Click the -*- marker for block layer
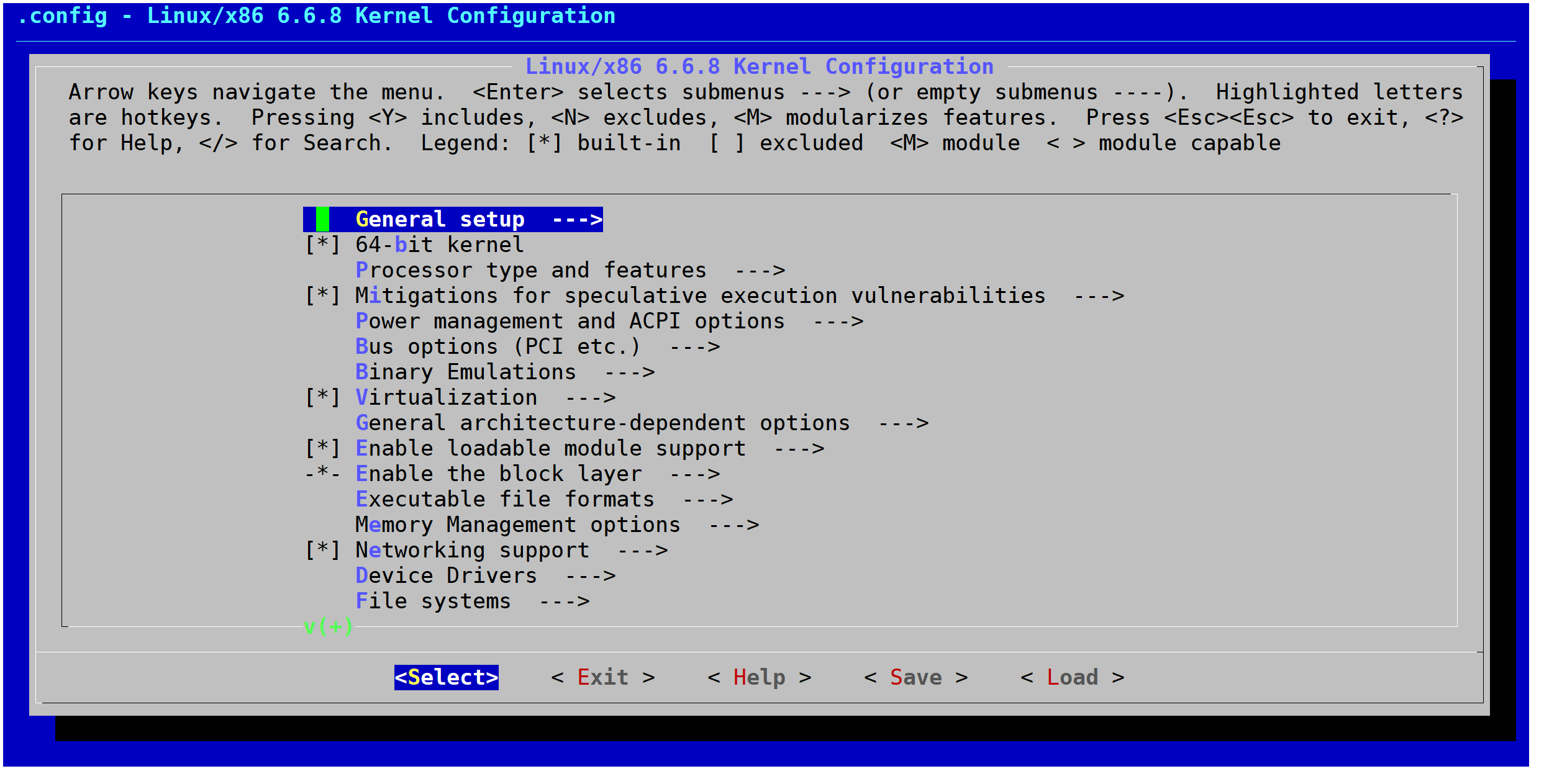Image resolution: width=1544 pixels, height=784 pixels. click(x=322, y=474)
